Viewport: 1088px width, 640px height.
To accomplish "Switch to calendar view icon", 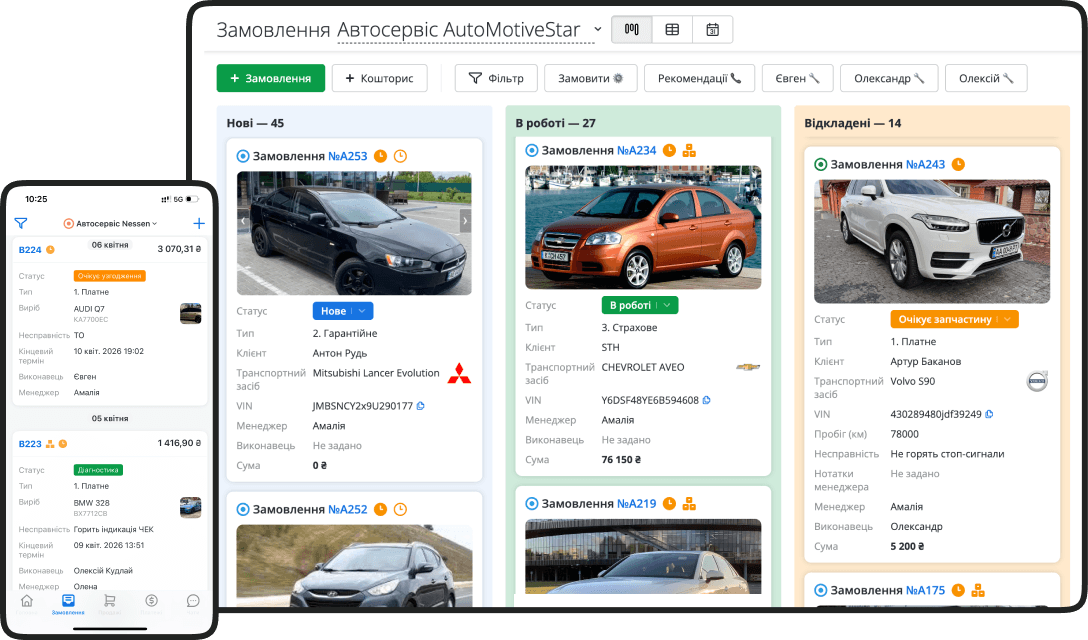I will click(x=713, y=29).
